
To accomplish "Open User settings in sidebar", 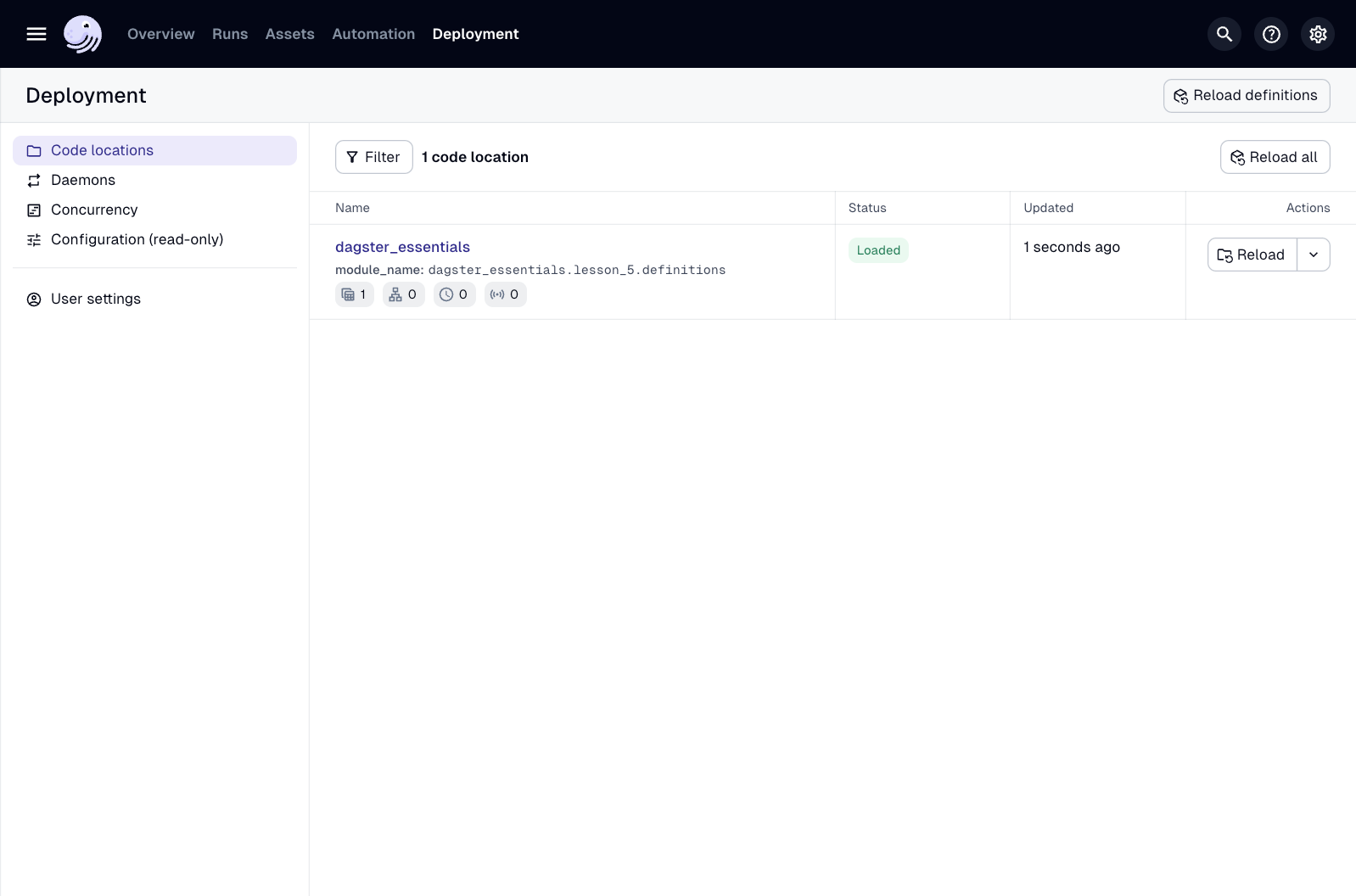I will tap(96, 299).
